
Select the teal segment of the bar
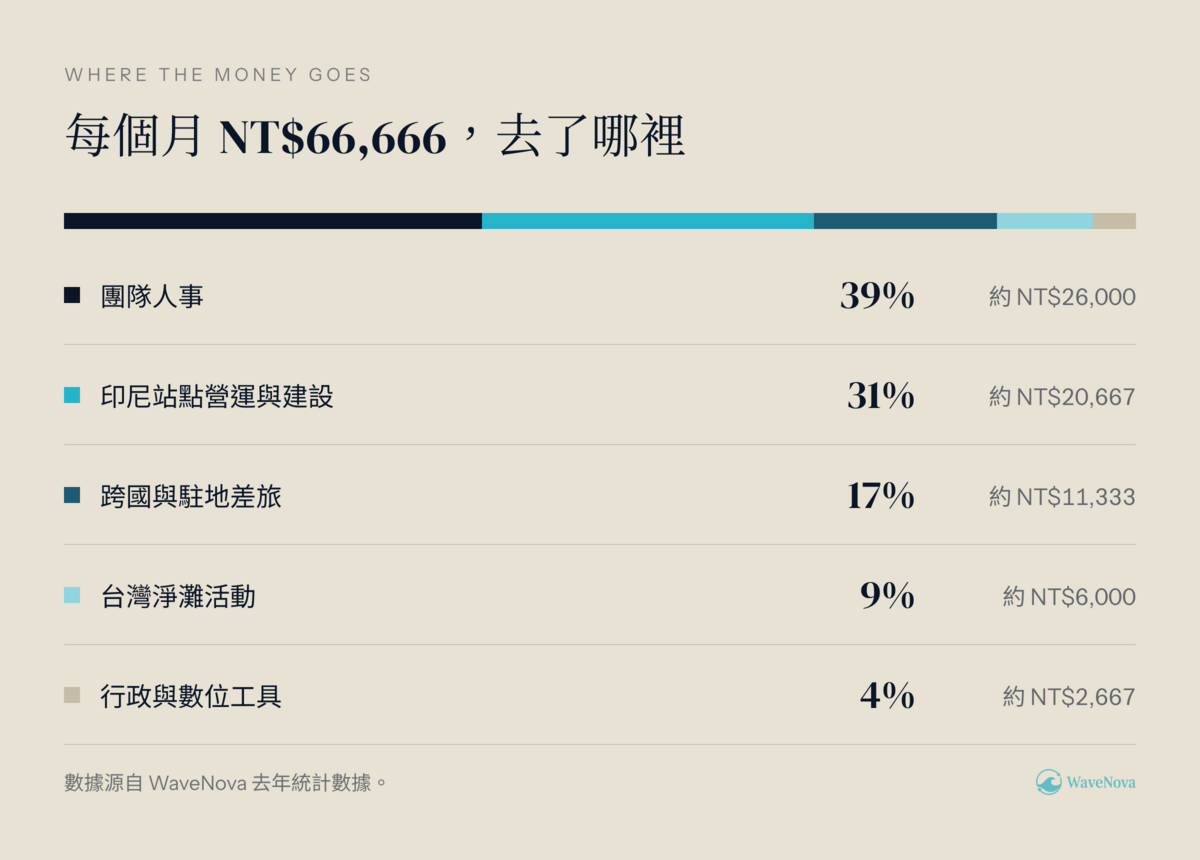(x=905, y=221)
